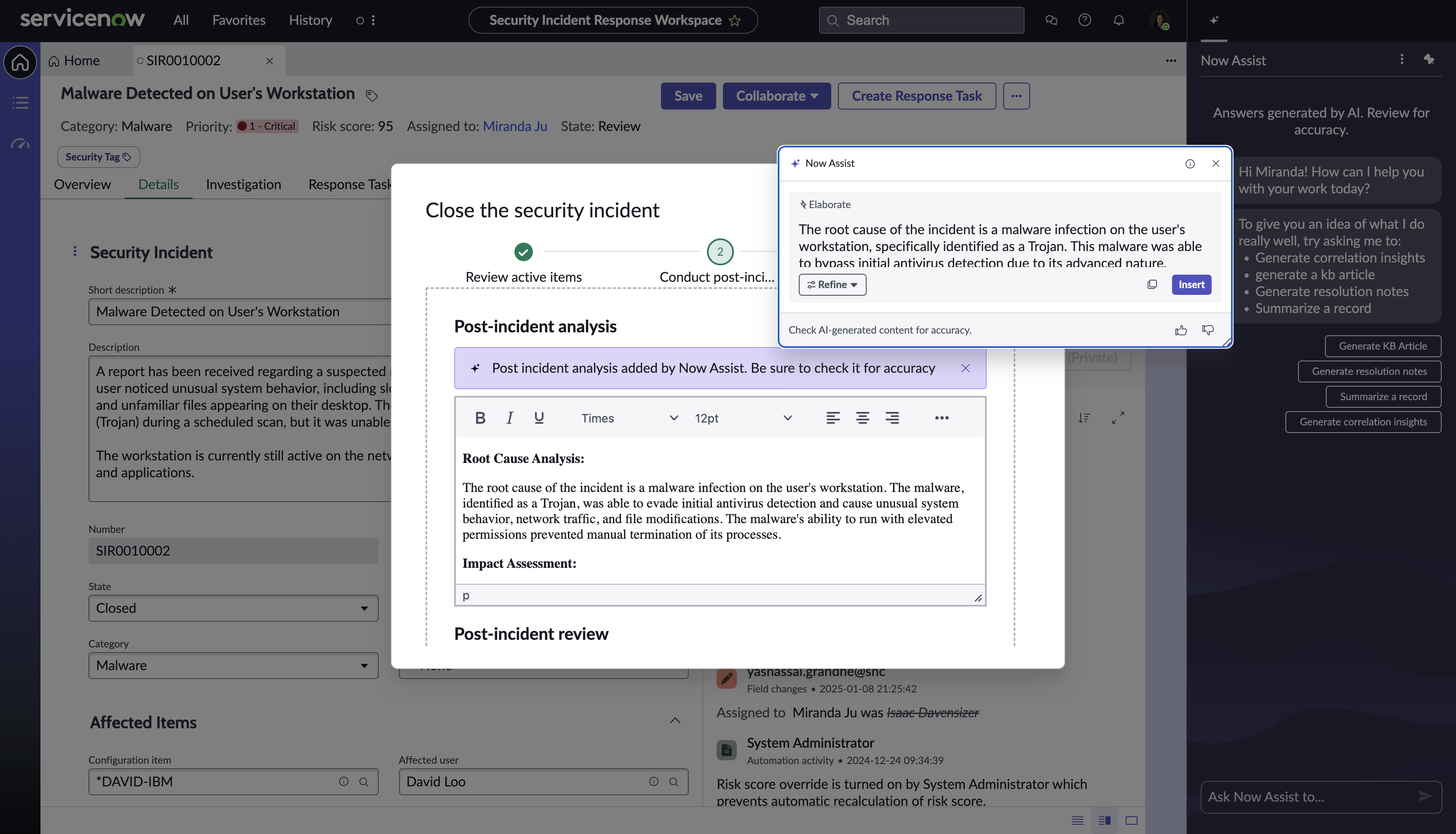Apply italic formatting in the editor
1456x834 pixels.
point(509,418)
